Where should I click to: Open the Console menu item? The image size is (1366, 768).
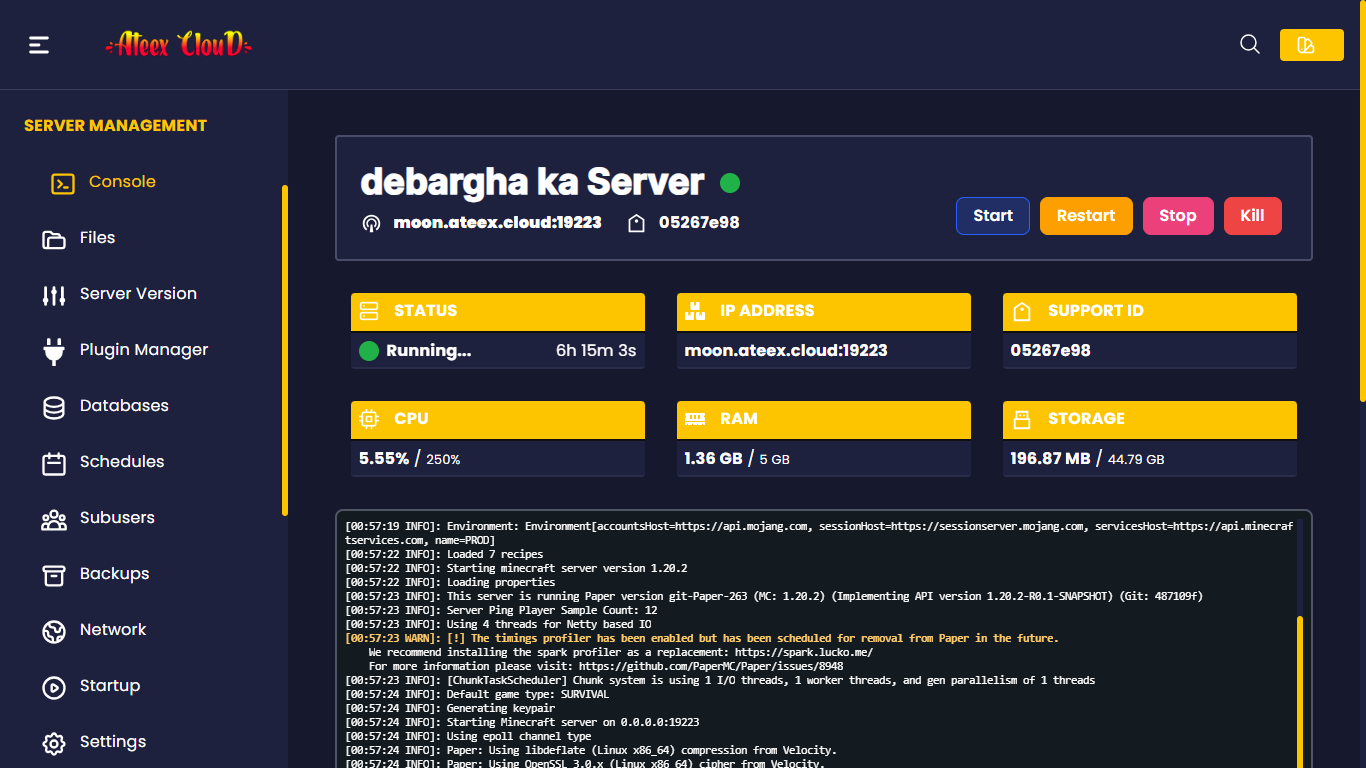pos(121,182)
